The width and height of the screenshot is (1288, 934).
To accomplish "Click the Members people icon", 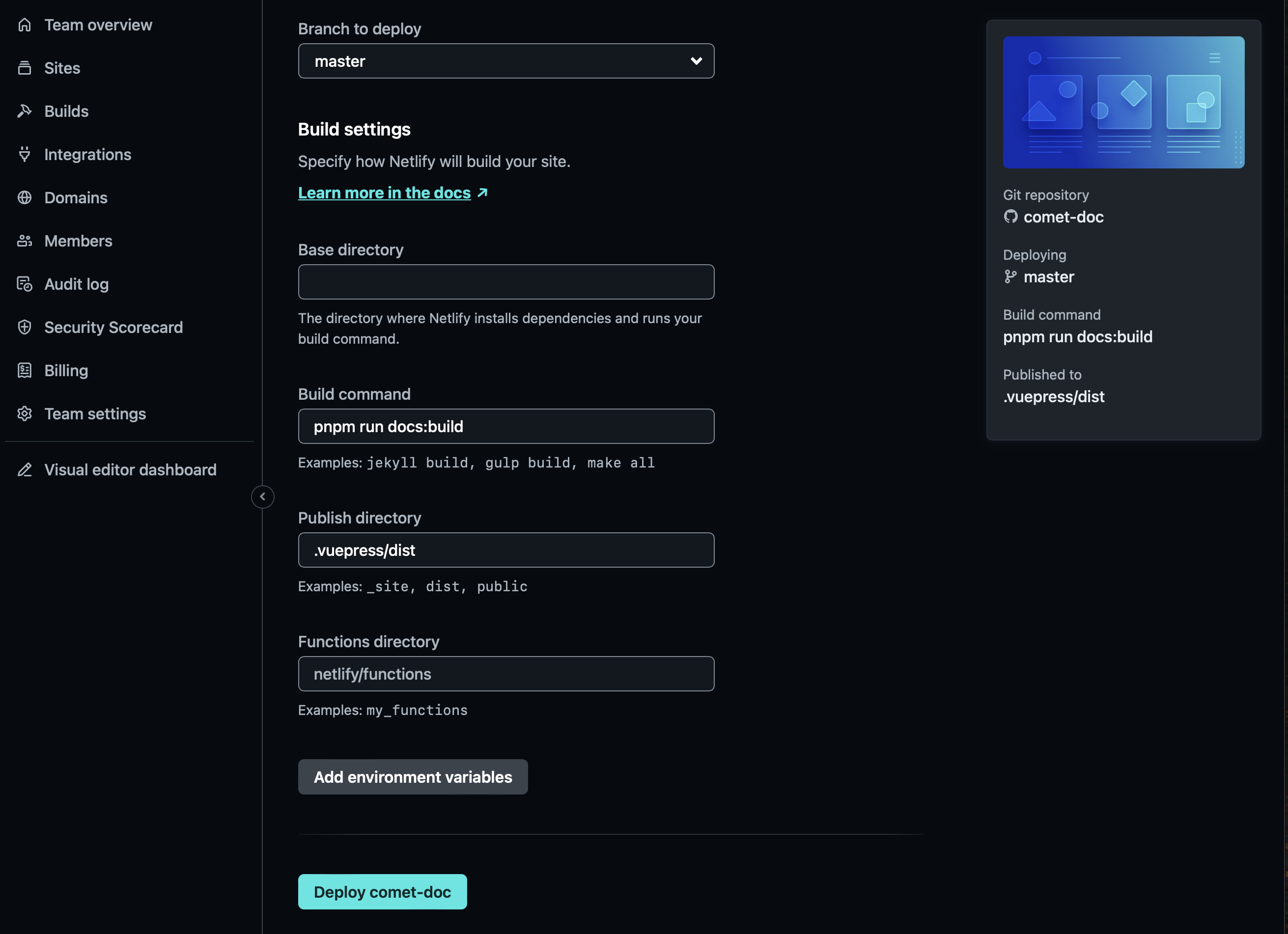I will coord(25,241).
